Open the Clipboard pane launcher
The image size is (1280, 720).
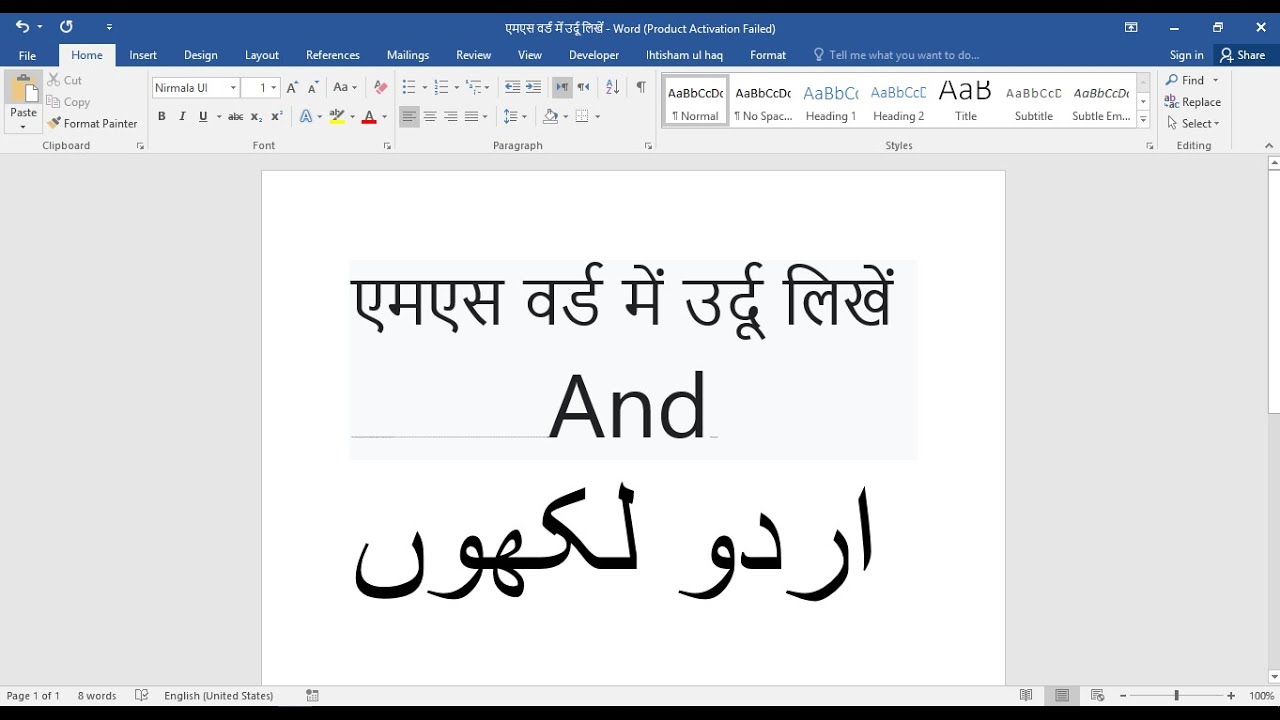[140, 146]
